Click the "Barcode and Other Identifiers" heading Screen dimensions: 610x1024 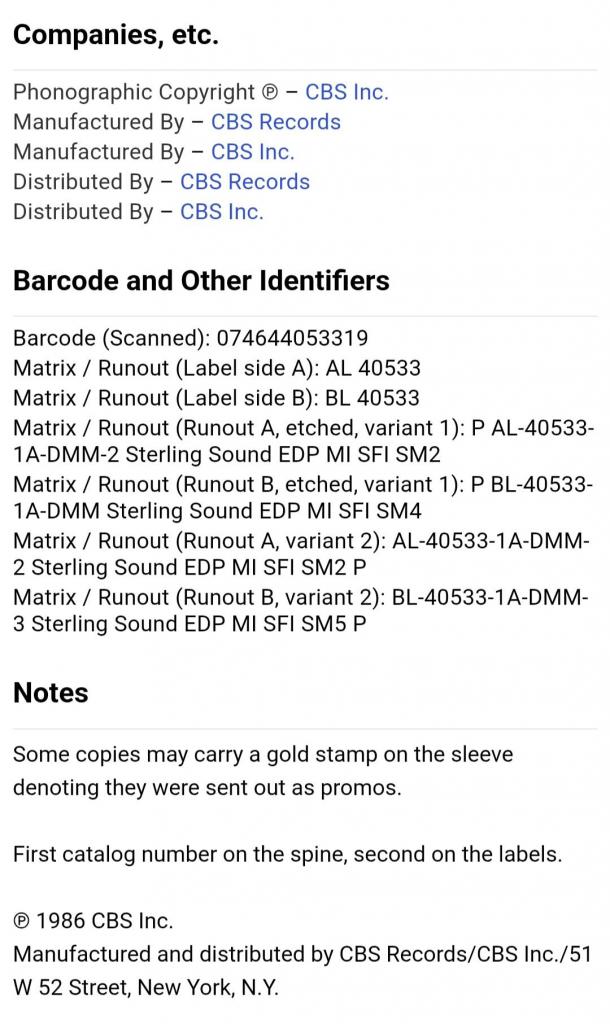pos(201,281)
